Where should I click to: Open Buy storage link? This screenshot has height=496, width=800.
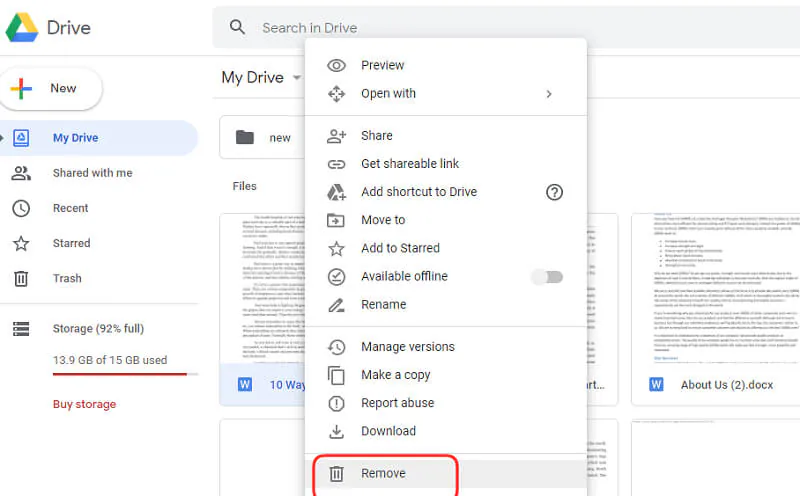85,404
